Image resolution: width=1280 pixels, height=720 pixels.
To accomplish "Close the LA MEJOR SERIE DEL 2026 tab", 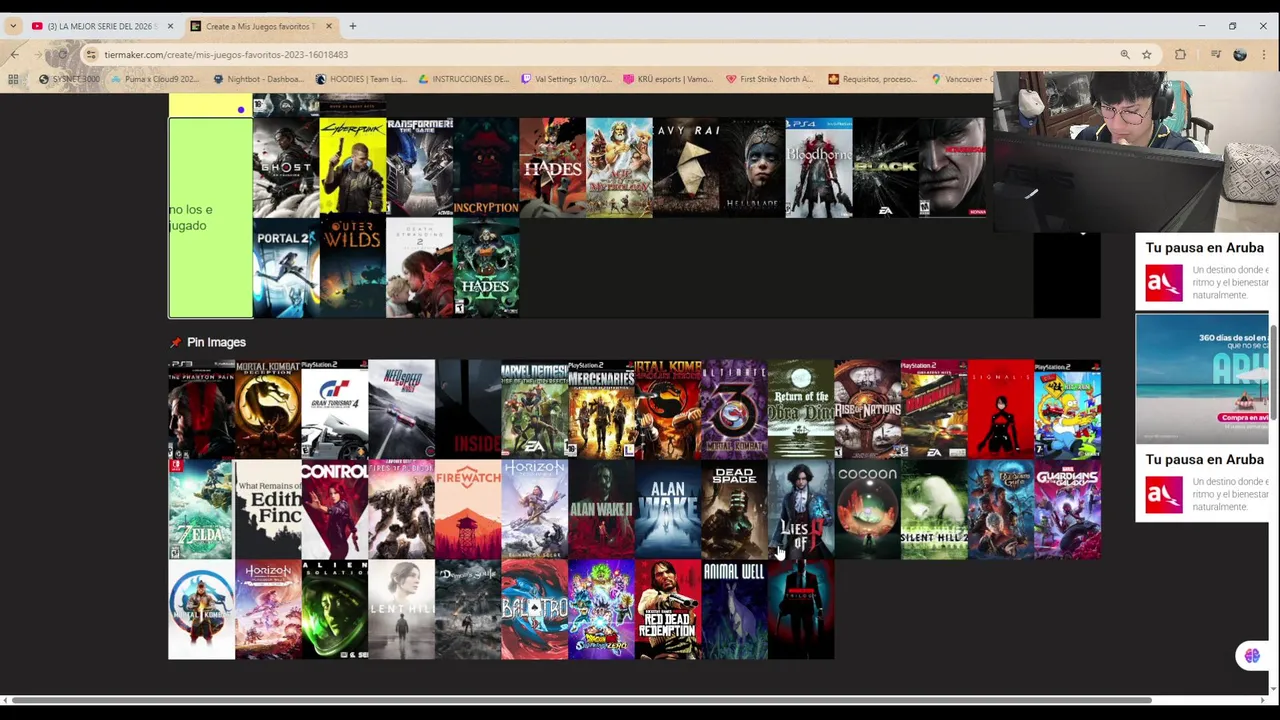I will 170,26.
